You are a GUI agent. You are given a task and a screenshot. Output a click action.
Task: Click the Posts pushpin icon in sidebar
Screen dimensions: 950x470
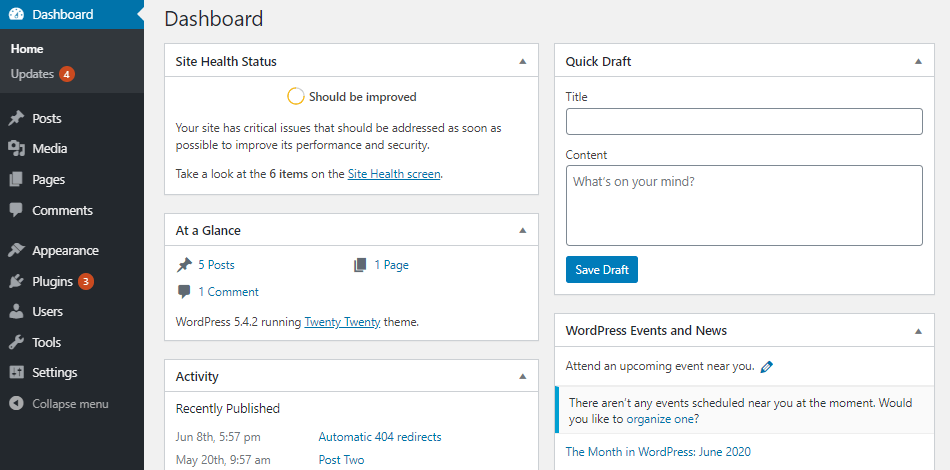click(16, 118)
